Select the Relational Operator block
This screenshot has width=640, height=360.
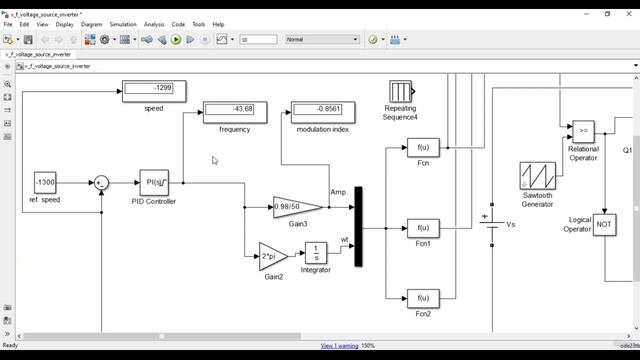[583, 131]
